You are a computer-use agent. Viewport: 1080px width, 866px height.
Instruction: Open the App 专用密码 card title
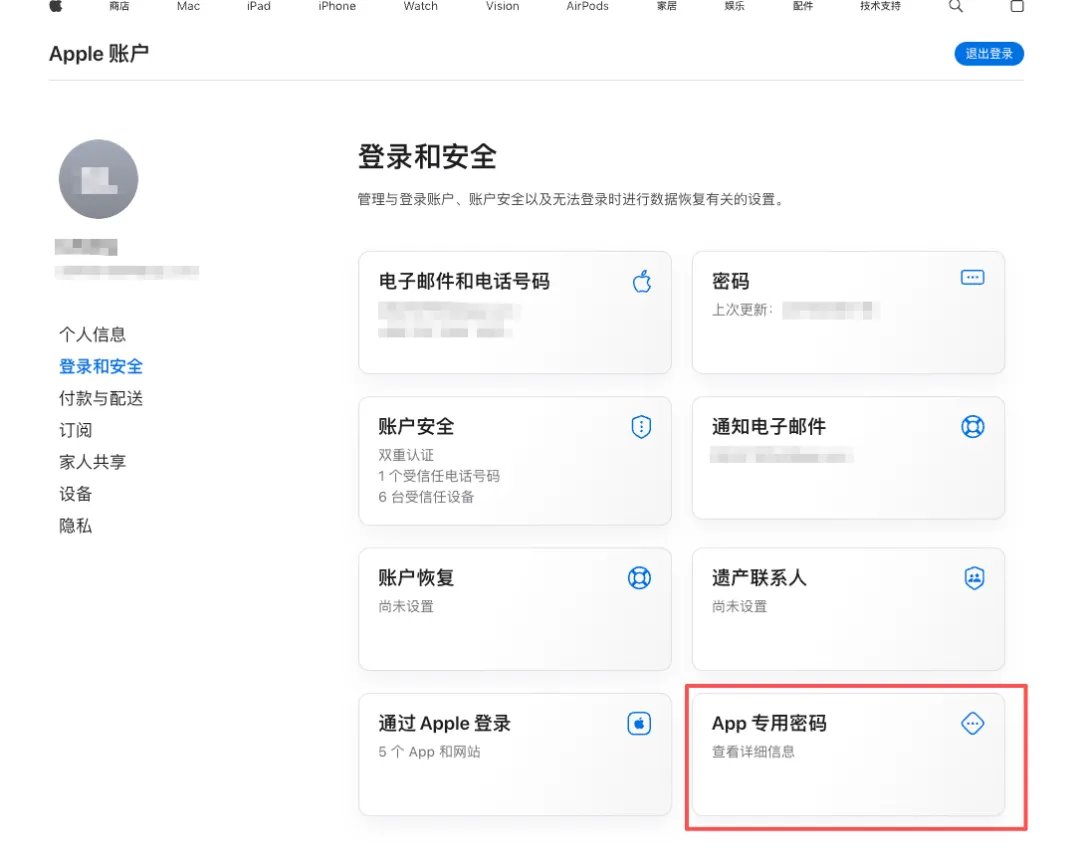click(769, 723)
